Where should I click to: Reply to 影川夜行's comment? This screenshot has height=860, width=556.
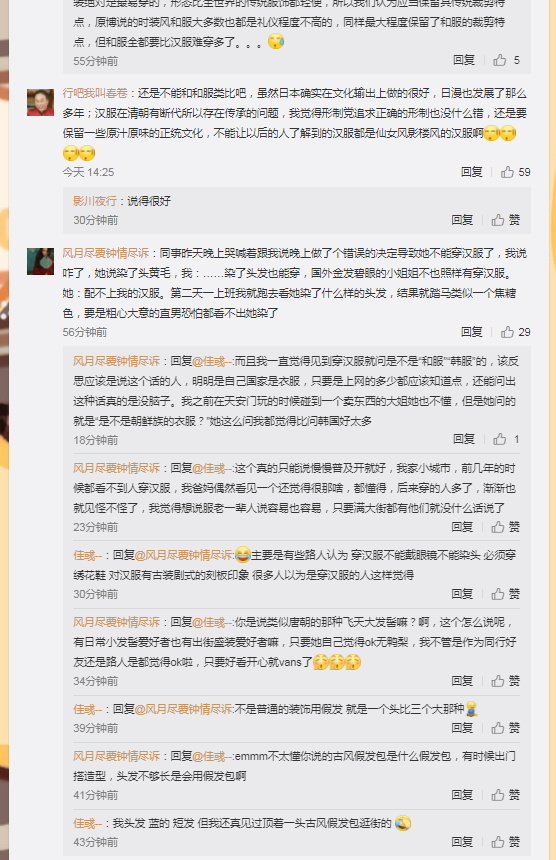[462, 220]
